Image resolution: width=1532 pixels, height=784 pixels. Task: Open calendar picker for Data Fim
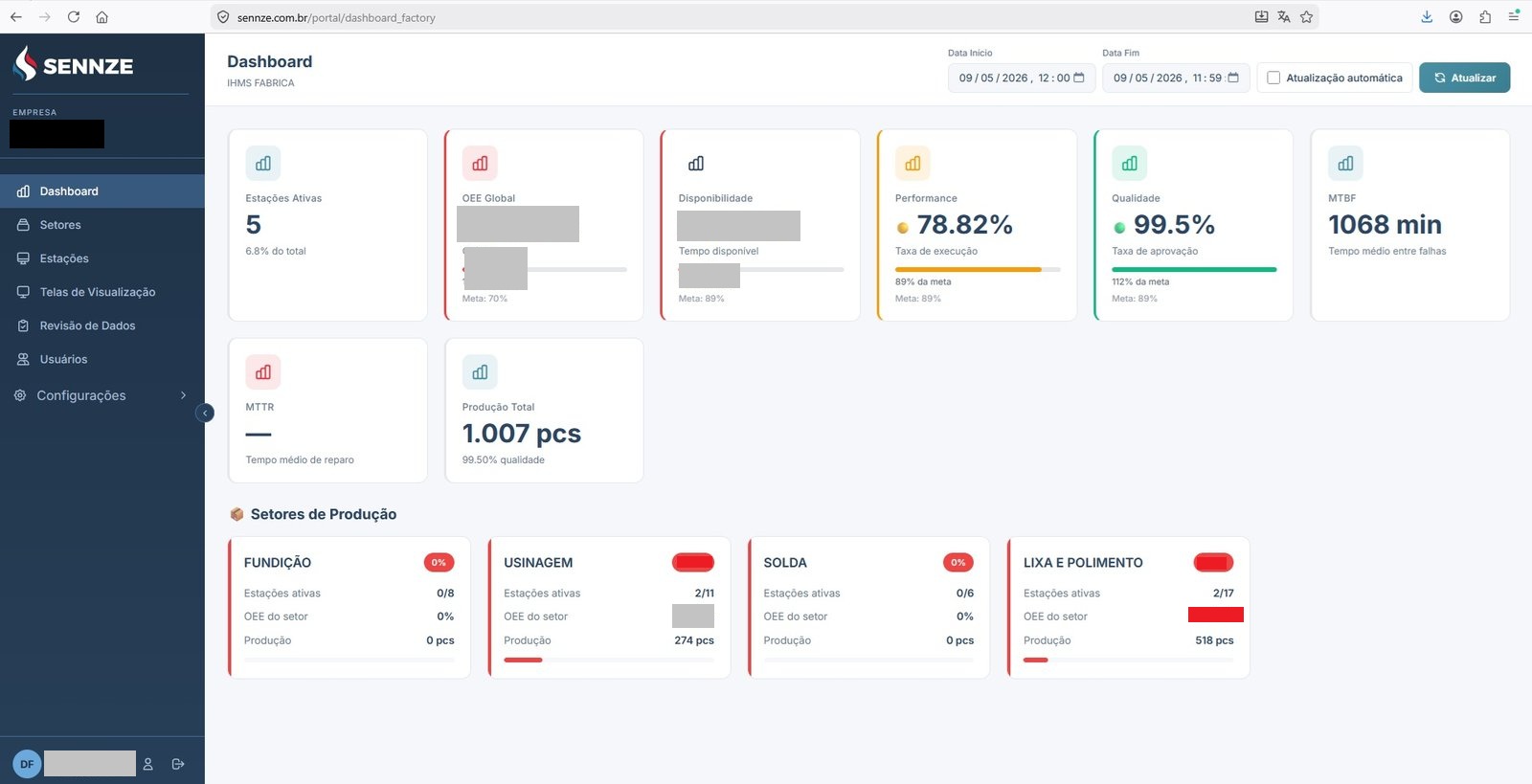[1233, 78]
